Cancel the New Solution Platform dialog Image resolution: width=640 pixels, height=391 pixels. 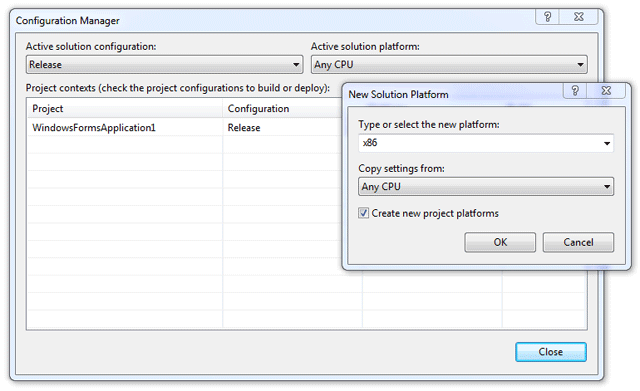578,242
